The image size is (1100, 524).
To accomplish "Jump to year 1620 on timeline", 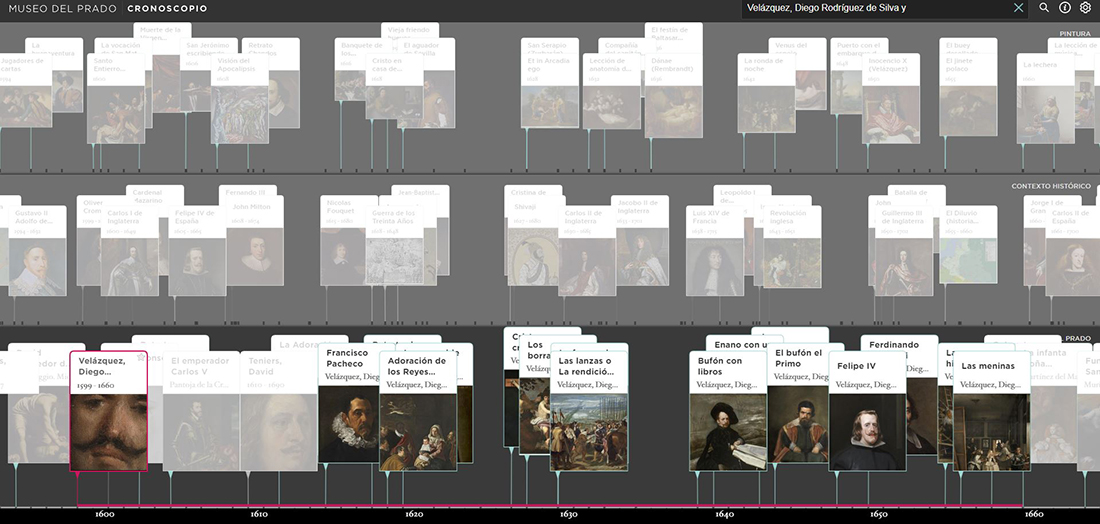I will 414,515.
